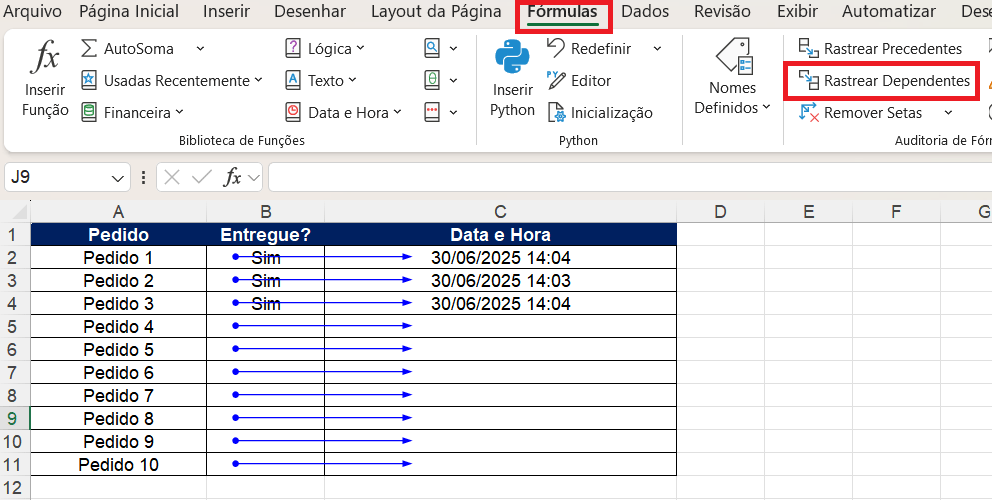This screenshot has height=500, width=992.
Task: Select the Data e Hora header cell
Action: pyautogui.click(x=500, y=235)
